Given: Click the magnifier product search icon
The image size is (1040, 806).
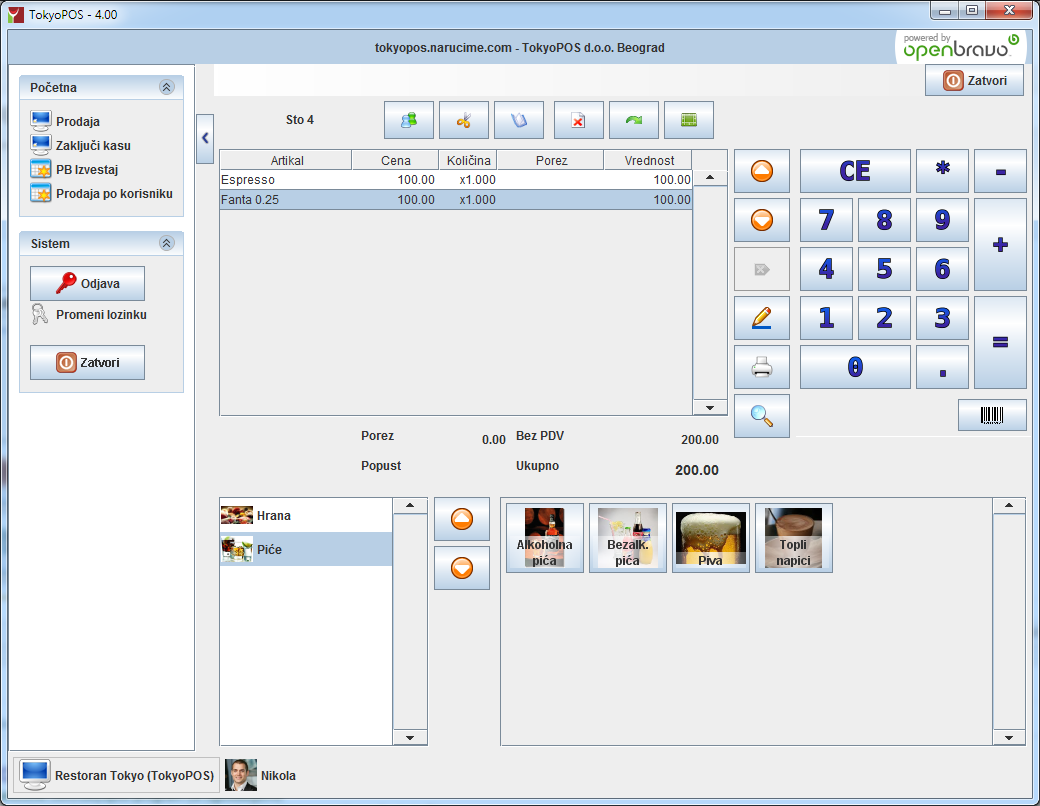Looking at the screenshot, I should 761,416.
